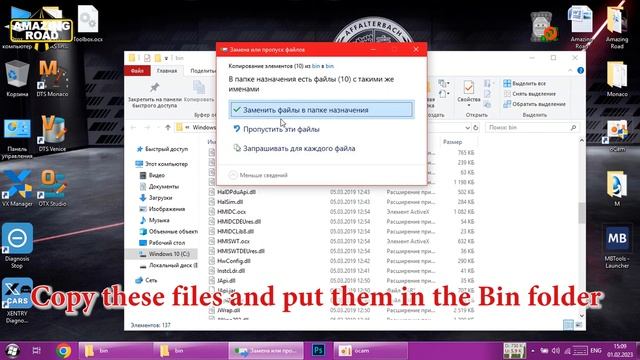Switch input language via ENG indicator
640x360 pixels.
[596, 351]
